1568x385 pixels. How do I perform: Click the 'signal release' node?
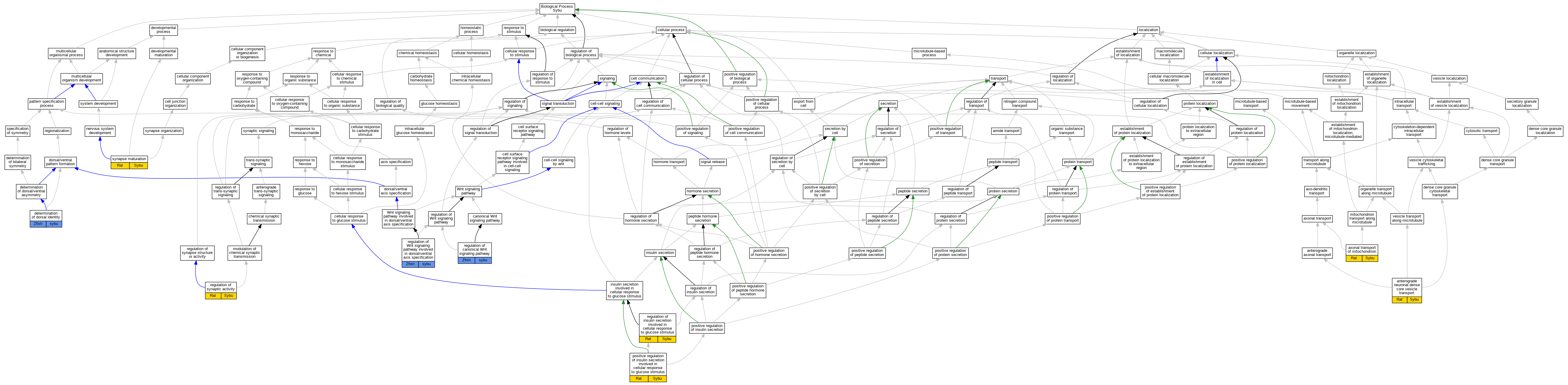[713, 162]
